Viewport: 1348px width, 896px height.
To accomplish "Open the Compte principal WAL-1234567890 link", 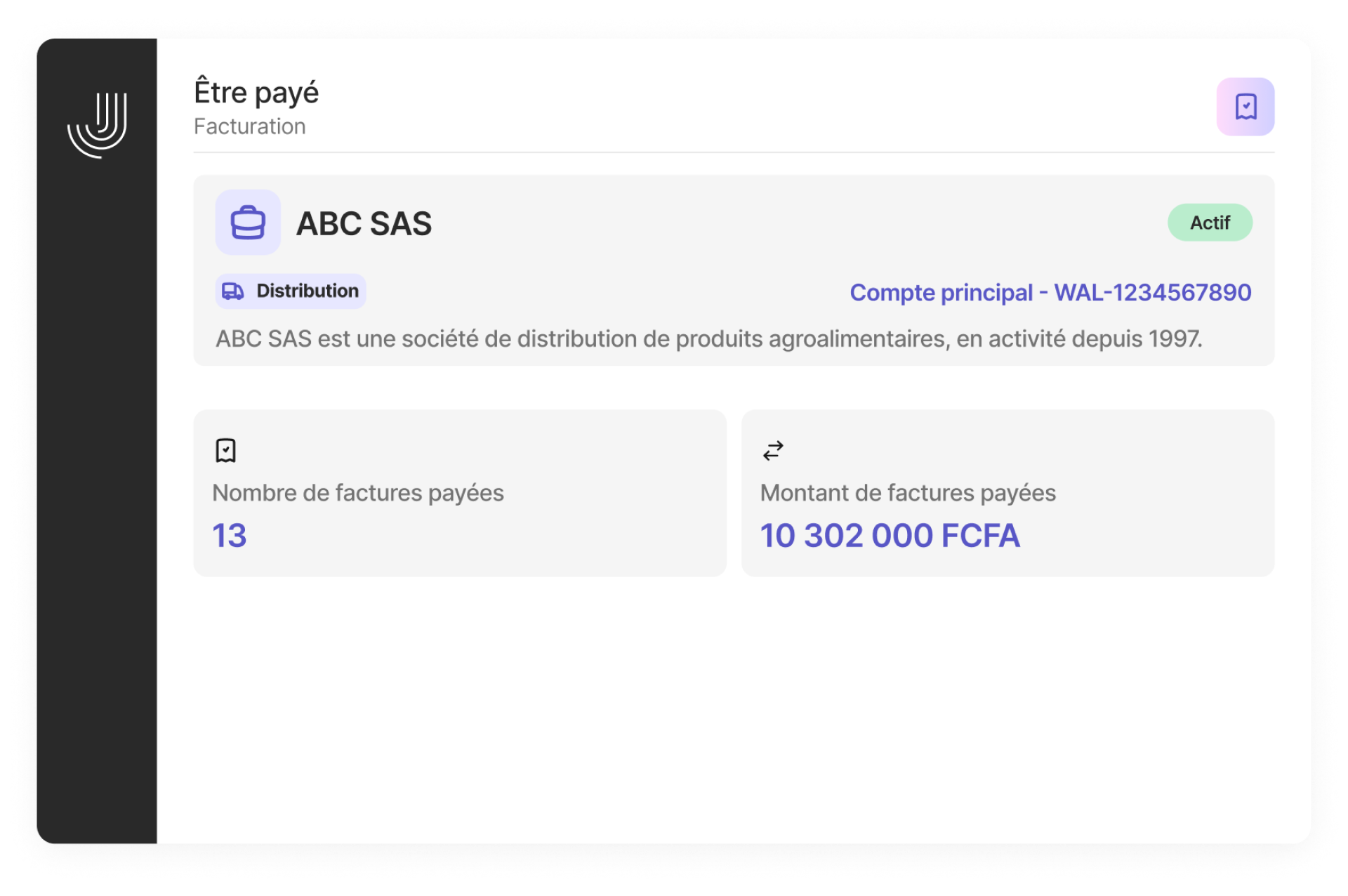I will pos(1050,292).
